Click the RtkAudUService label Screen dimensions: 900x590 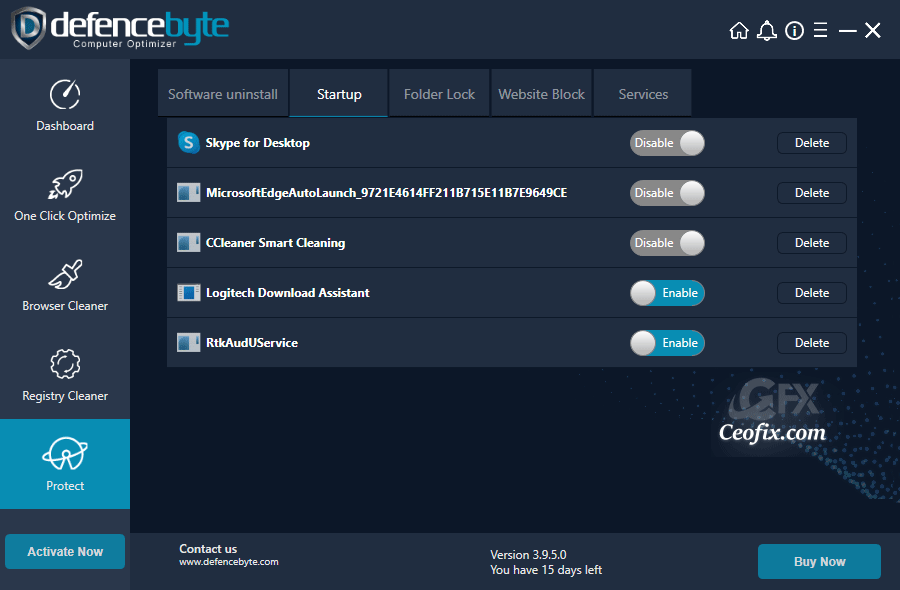coord(252,343)
